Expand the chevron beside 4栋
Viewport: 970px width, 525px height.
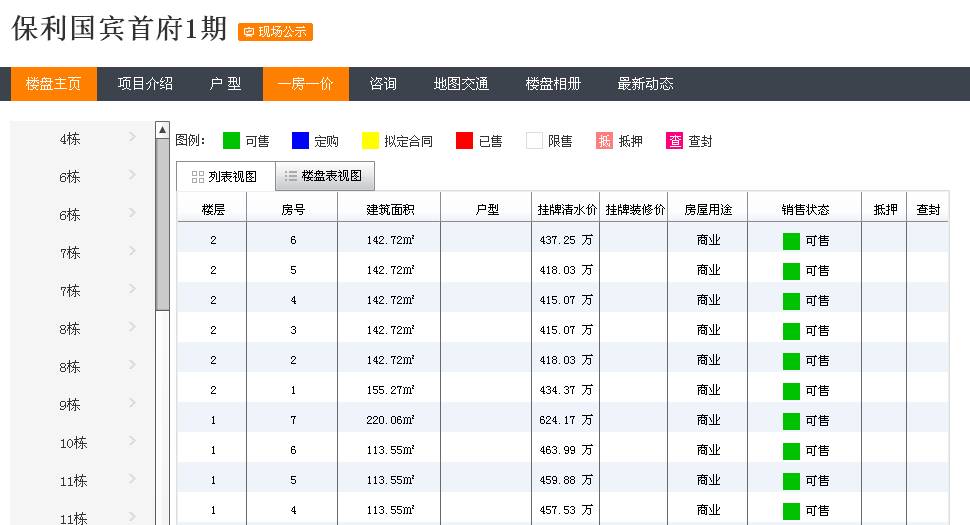[132, 137]
